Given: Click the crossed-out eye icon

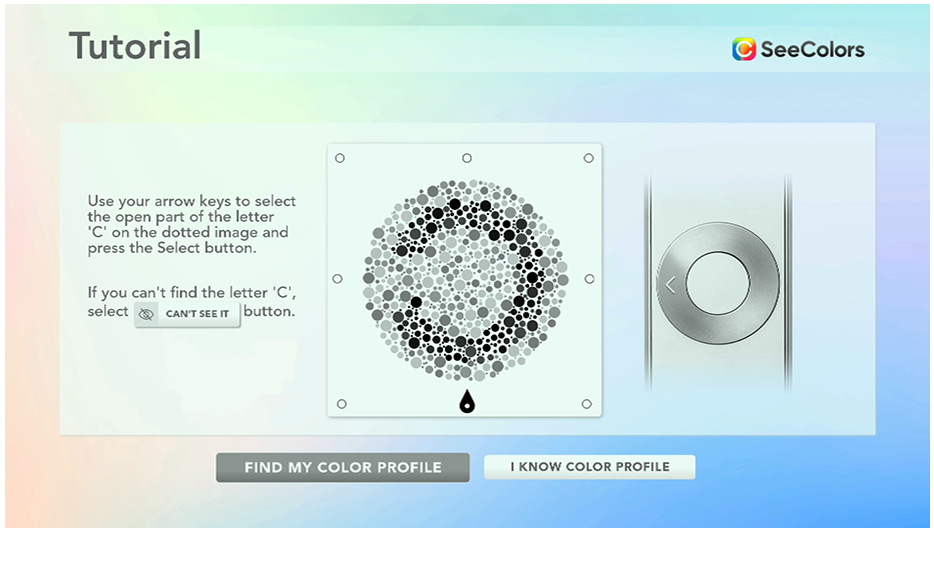Looking at the screenshot, I should tap(147, 314).
